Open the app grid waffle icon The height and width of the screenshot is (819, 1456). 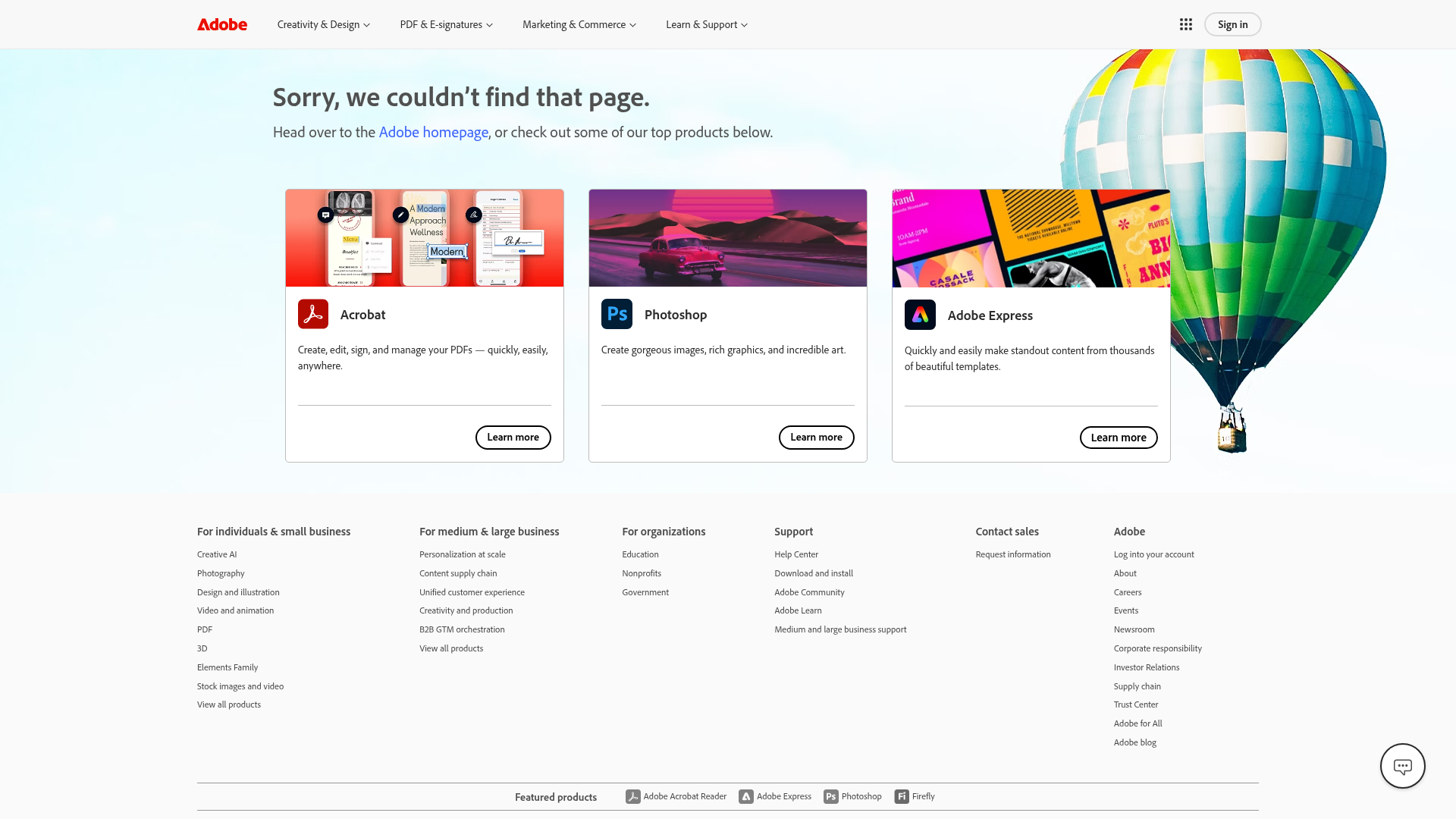(x=1185, y=24)
